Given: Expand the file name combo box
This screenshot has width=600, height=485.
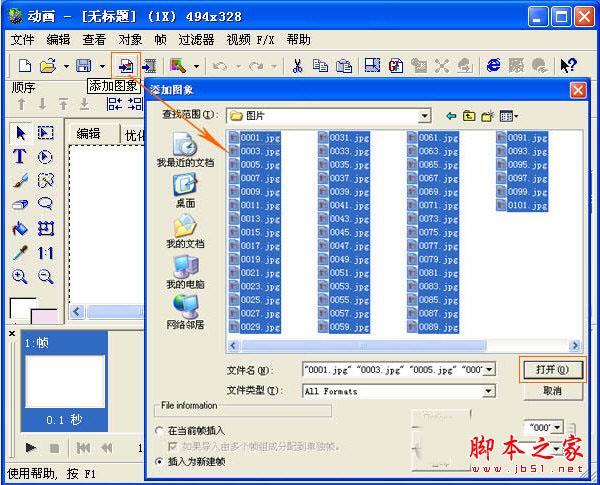Looking at the screenshot, I should click(489, 370).
